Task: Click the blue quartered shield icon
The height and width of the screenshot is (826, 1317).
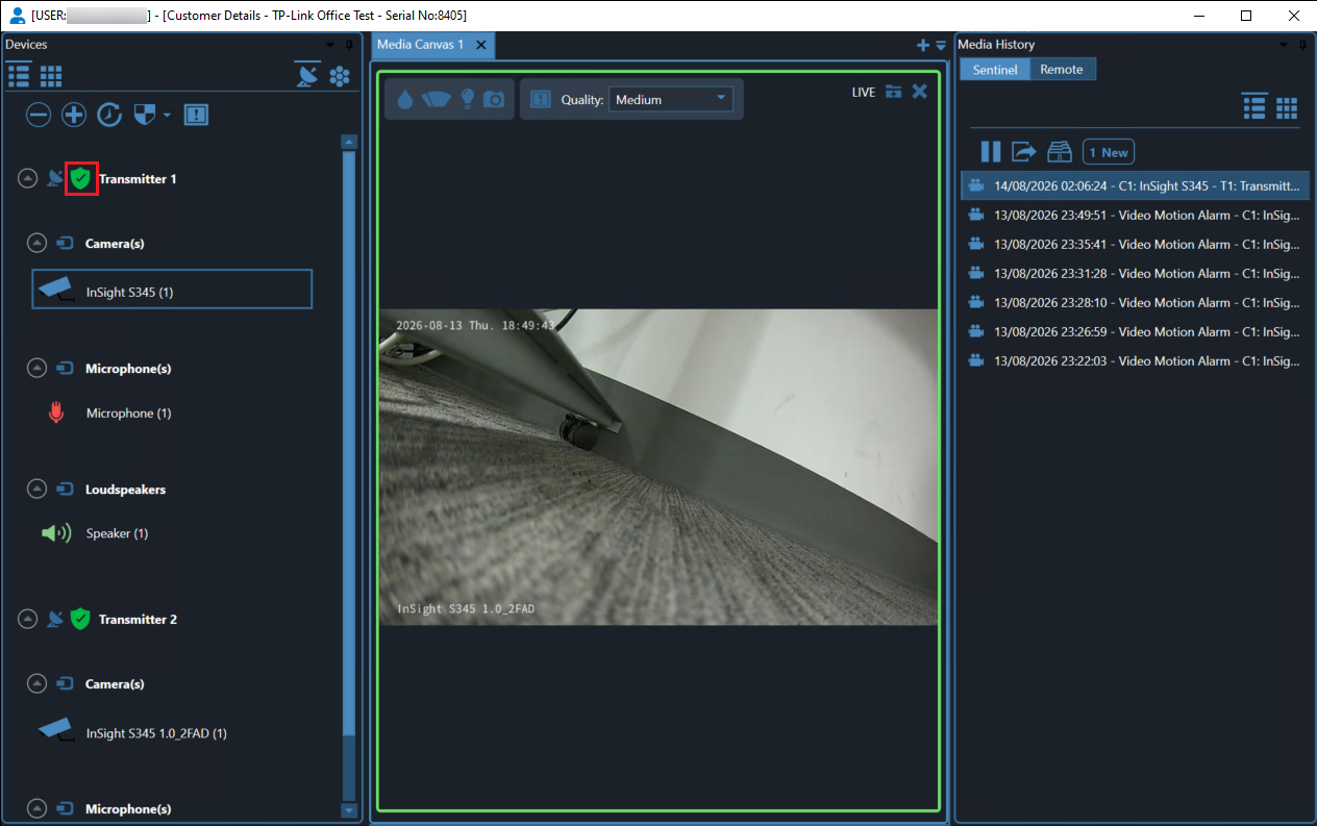Action: pos(145,115)
